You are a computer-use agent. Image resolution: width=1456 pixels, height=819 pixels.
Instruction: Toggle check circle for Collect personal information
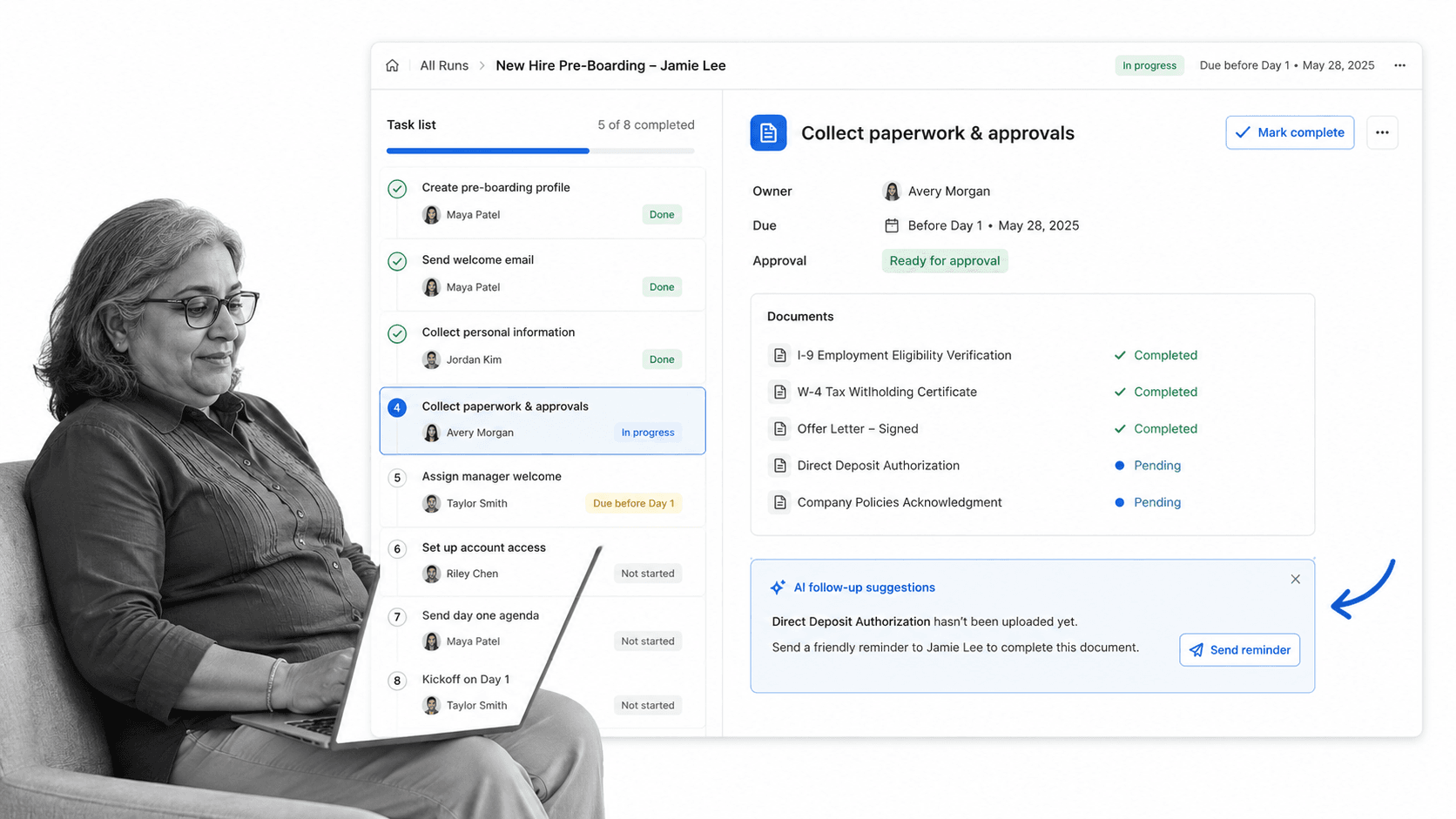click(x=397, y=333)
